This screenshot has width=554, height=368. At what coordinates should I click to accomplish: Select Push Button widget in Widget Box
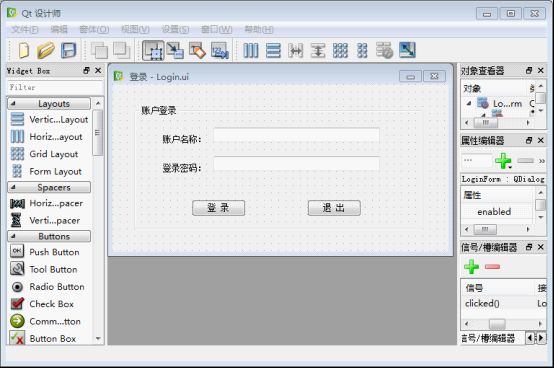[x=49, y=252]
